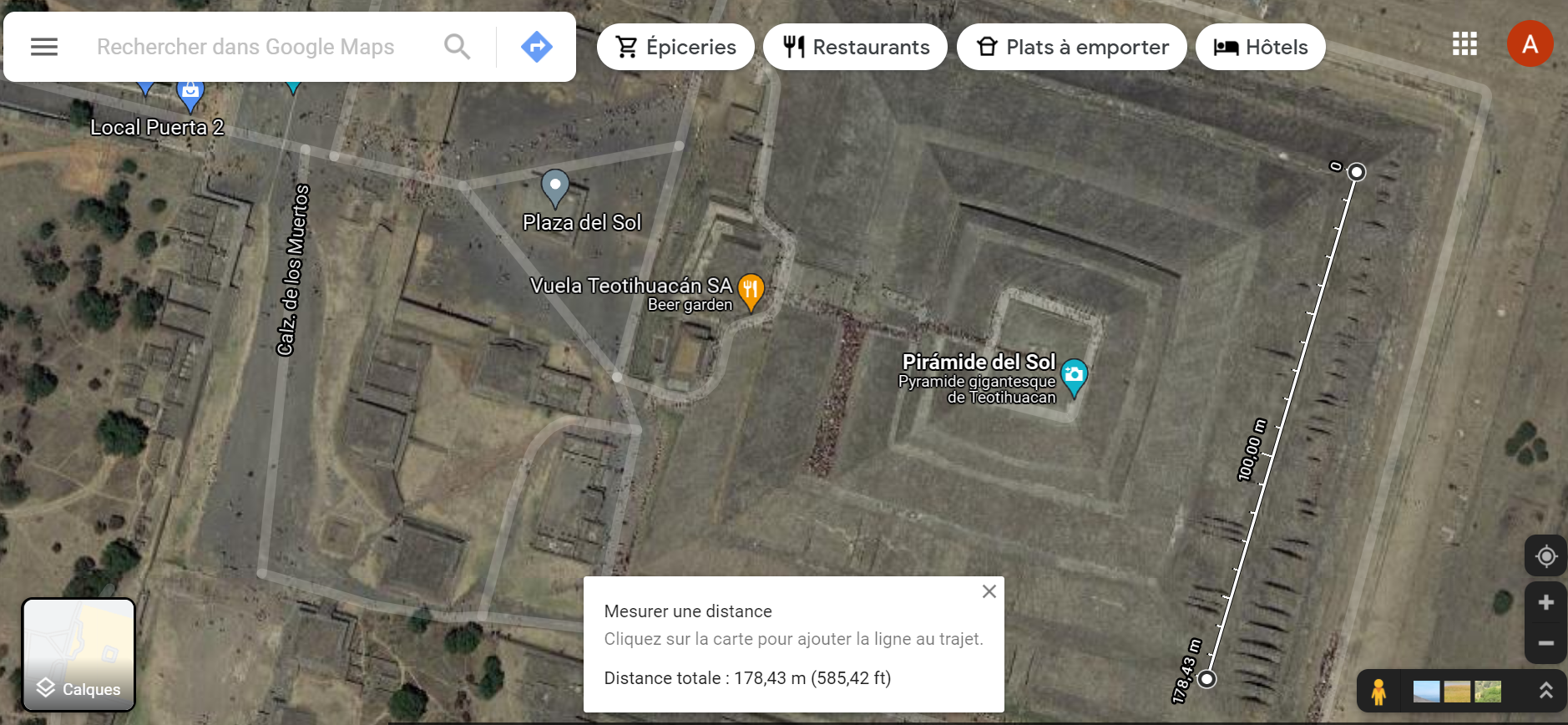The height and width of the screenshot is (725, 1568).
Task: Select the Hôtels chip
Action: [x=1261, y=47]
